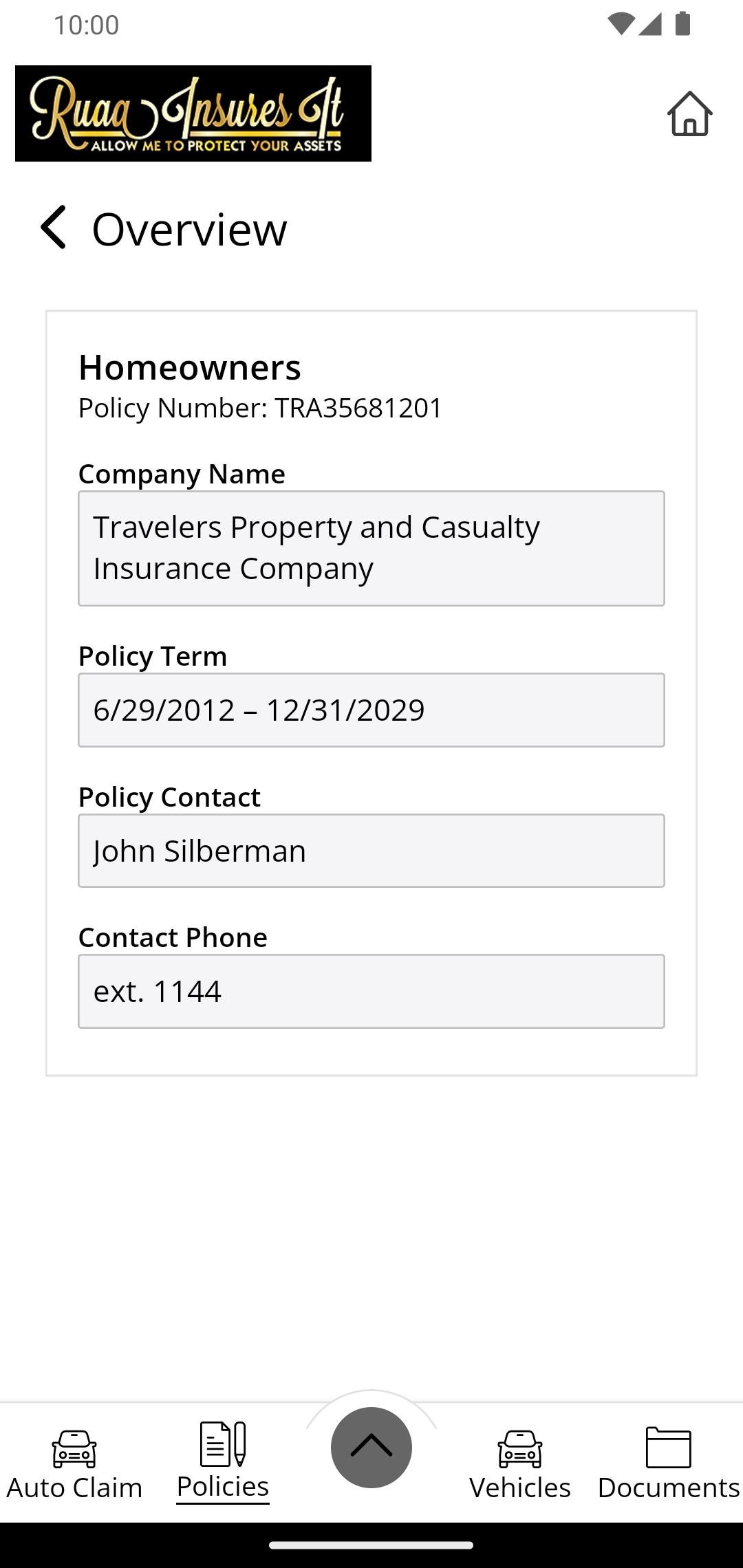Tap the Contact Phone ext. 1144 field
The width and height of the screenshot is (743, 1568).
(371, 991)
